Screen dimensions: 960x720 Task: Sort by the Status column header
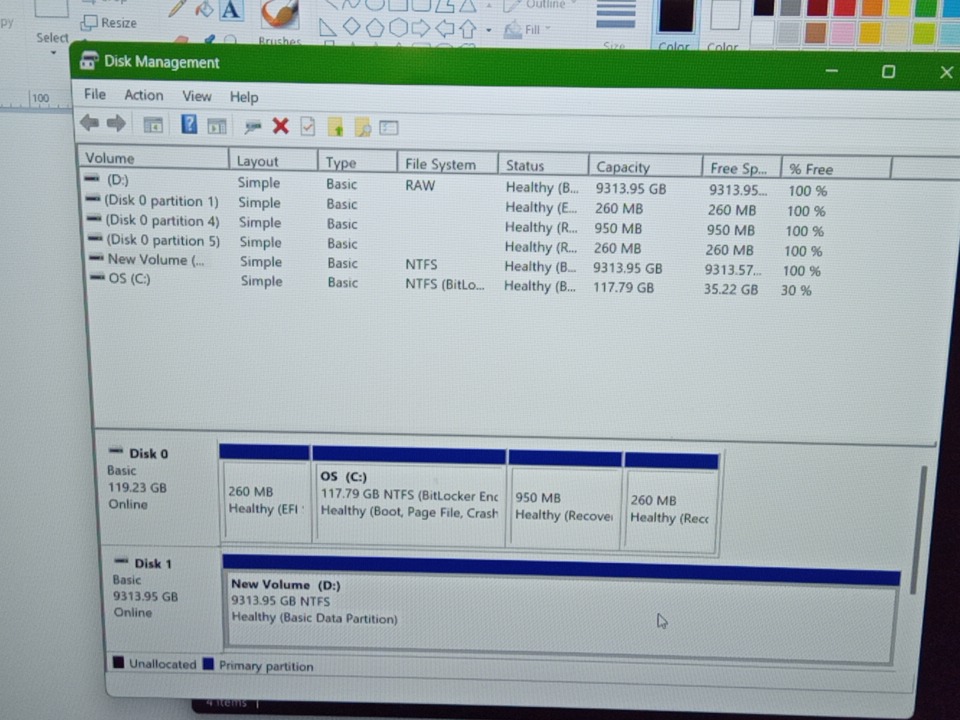[x=543, y=165]
